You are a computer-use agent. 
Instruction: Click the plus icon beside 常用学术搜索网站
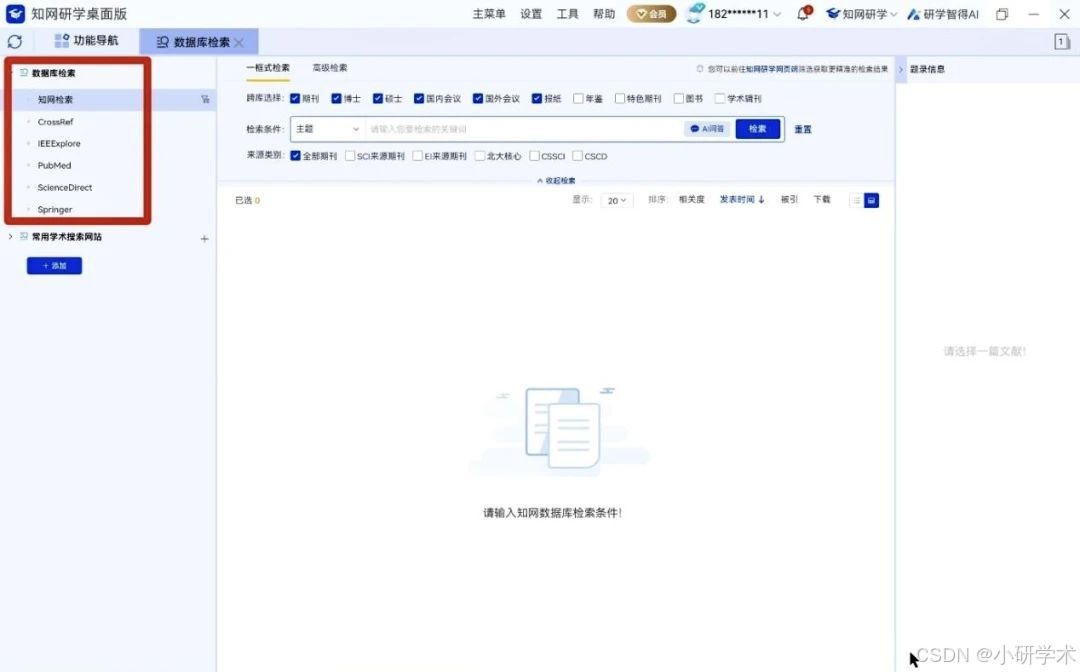(x=205, y=239)
